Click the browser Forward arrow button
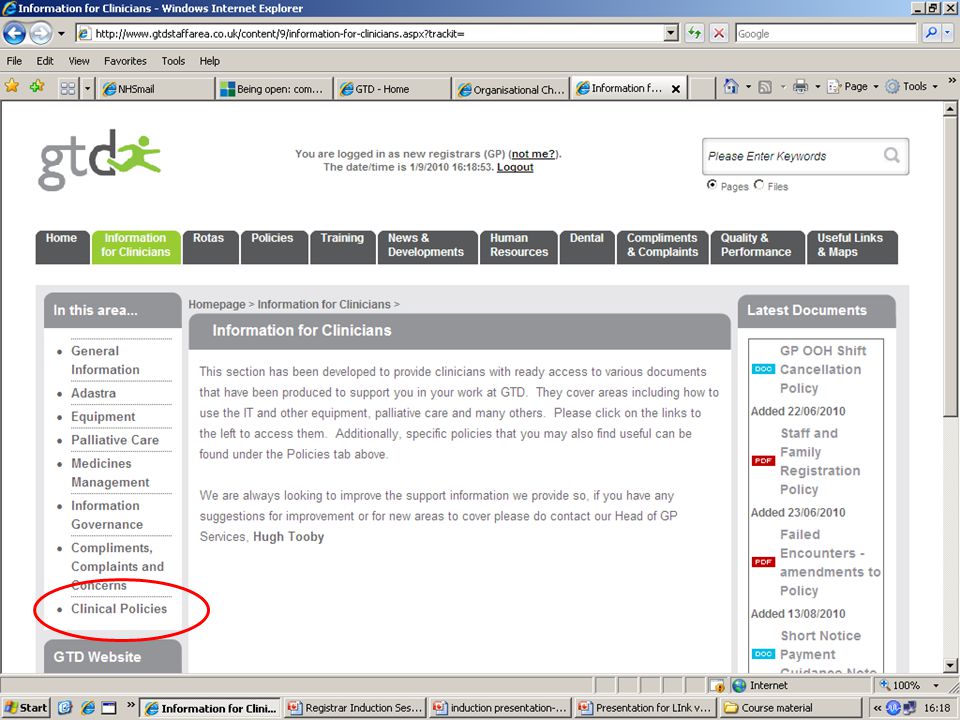 point(41,33)
